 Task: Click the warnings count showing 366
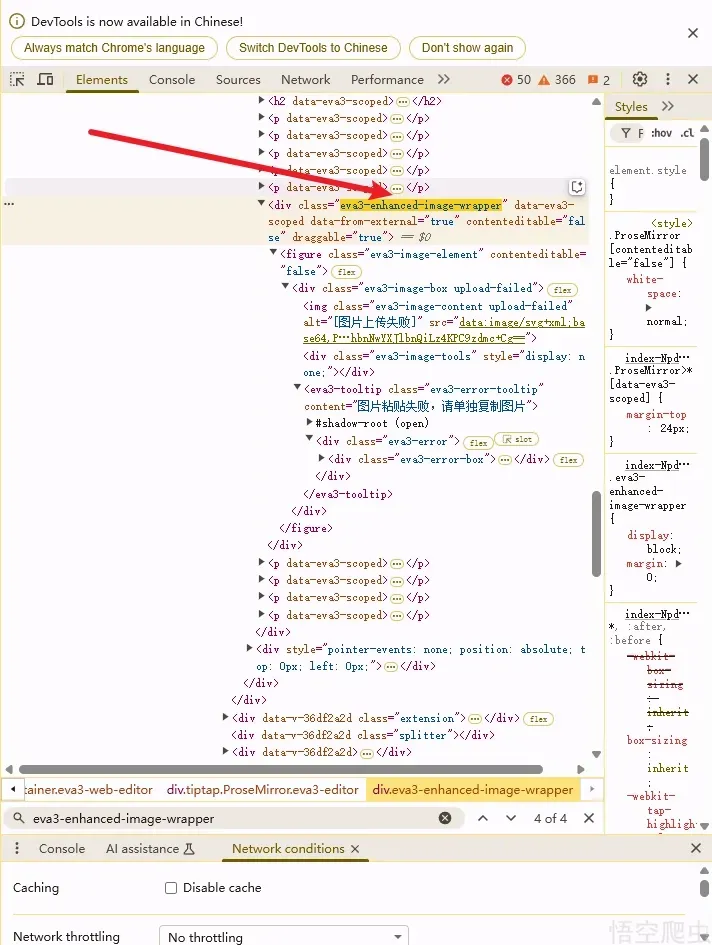(557, 80)
